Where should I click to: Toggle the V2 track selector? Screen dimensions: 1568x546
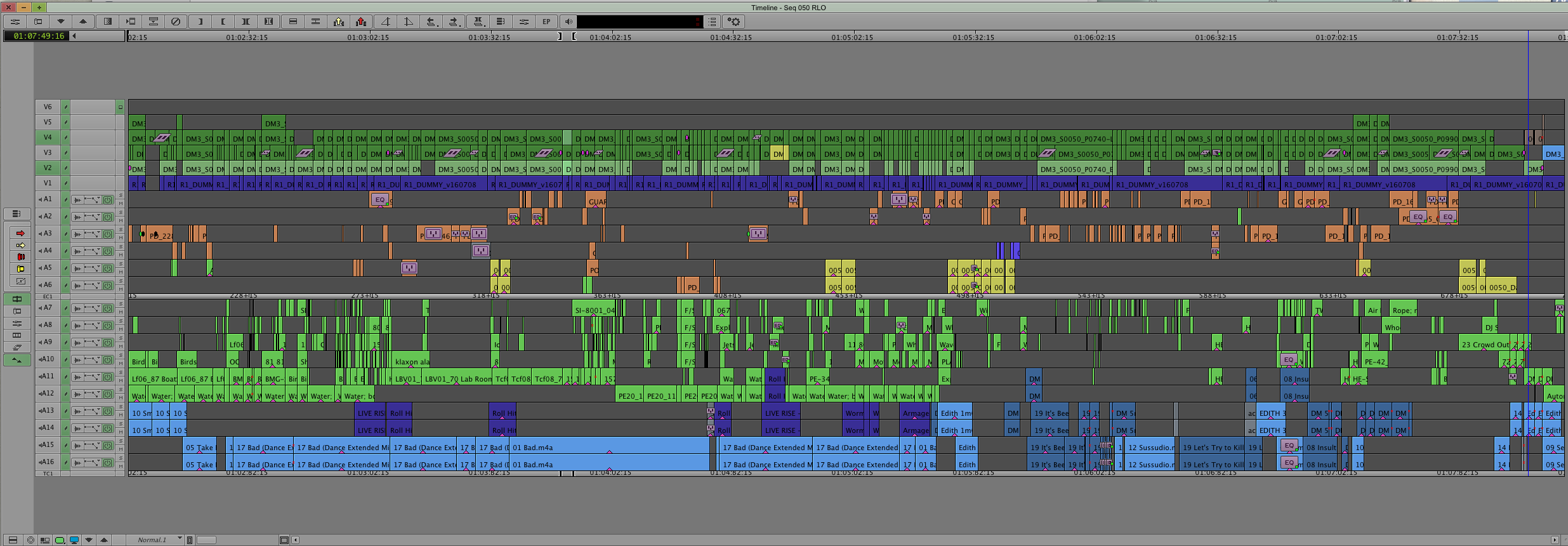coord(48,168)
